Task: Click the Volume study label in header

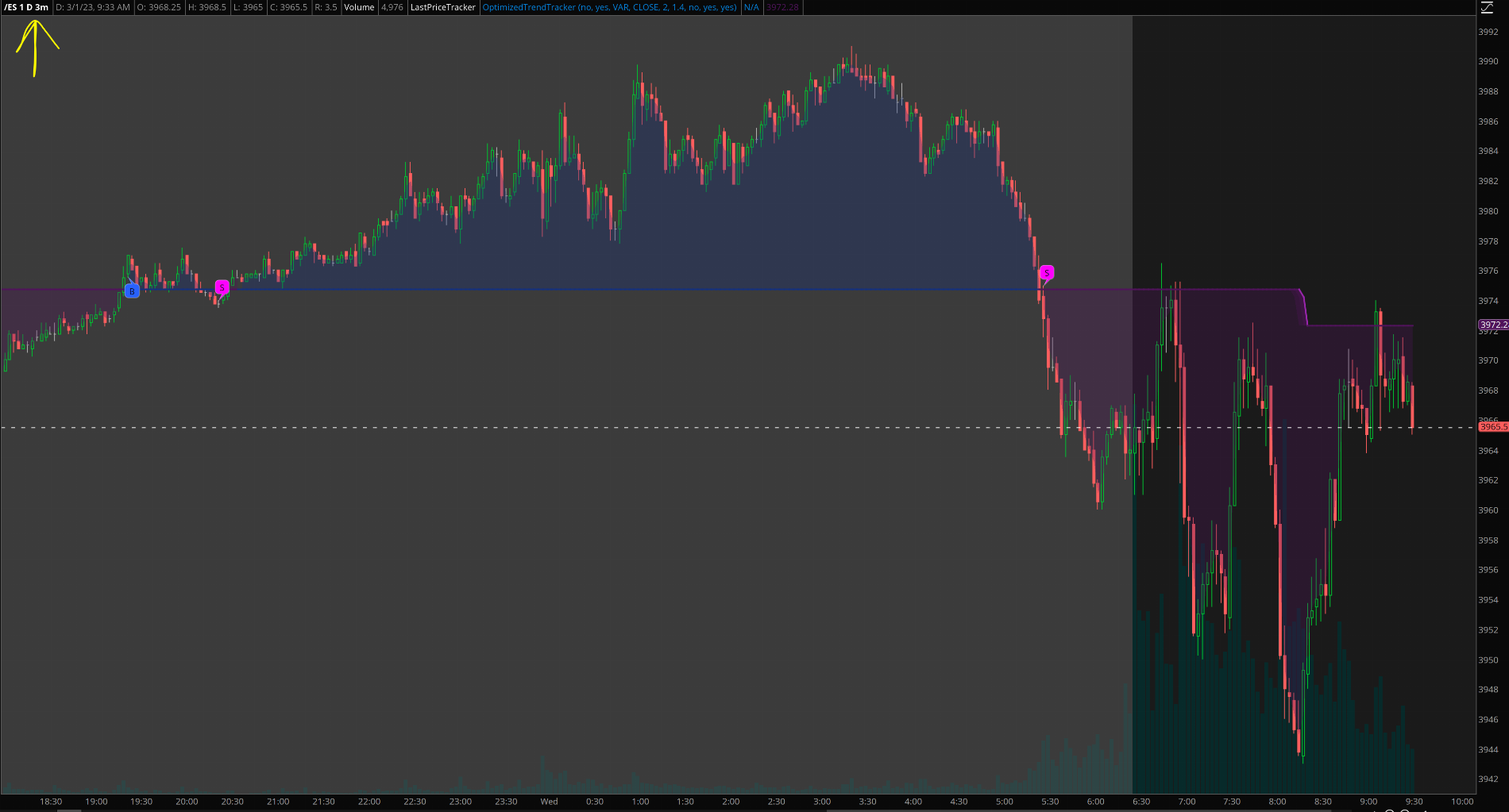Action: click(359, 7)
